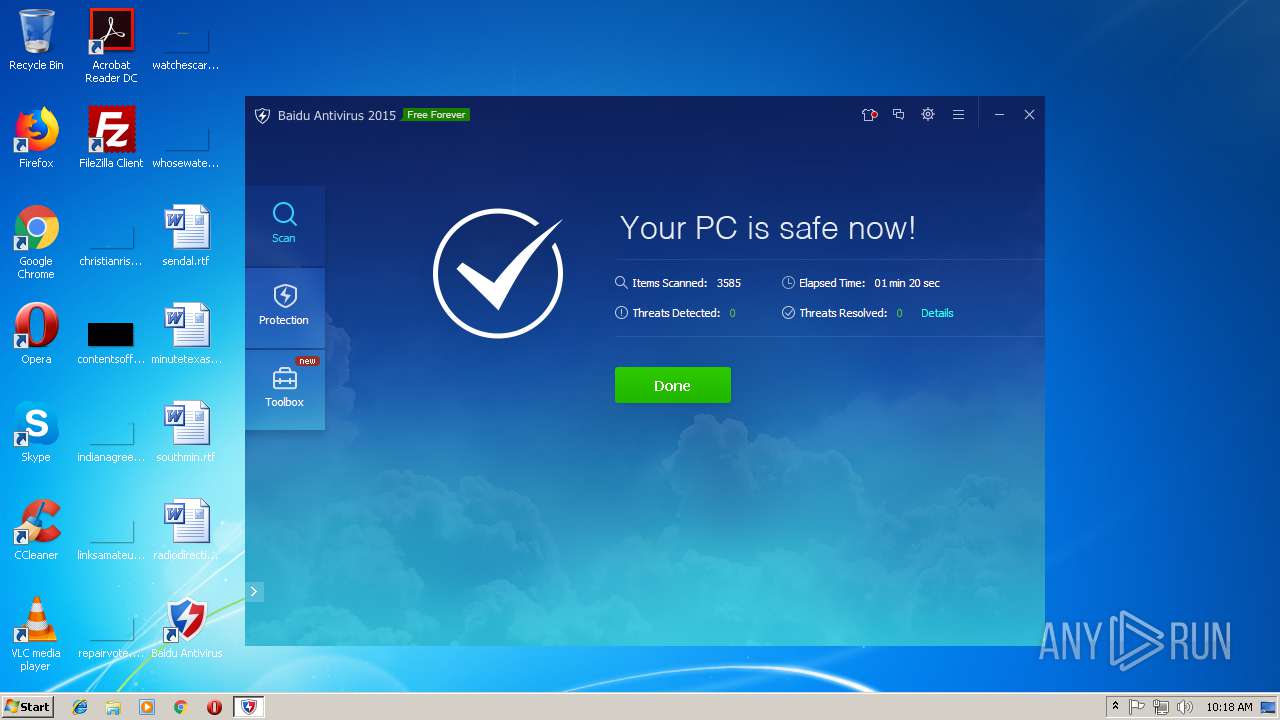
Task: Click the Threats Resolved: 0 text
Action: 843,313
